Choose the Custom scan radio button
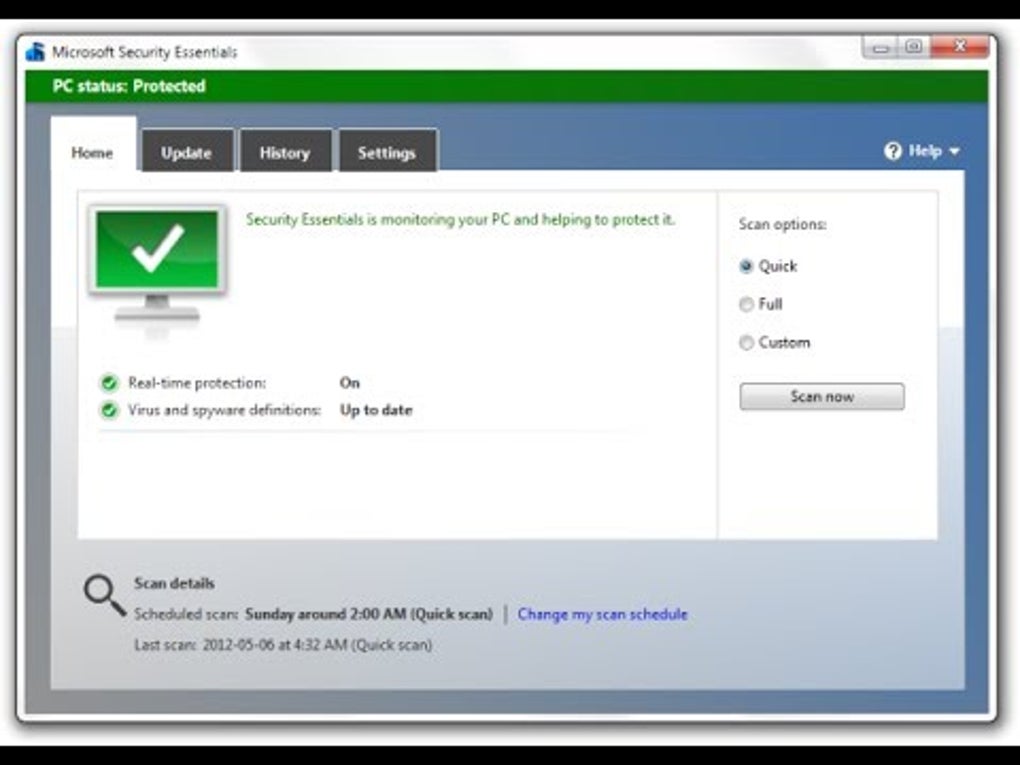The height and width of the screenshot is (765, 1020). click(x=746, y=343)
